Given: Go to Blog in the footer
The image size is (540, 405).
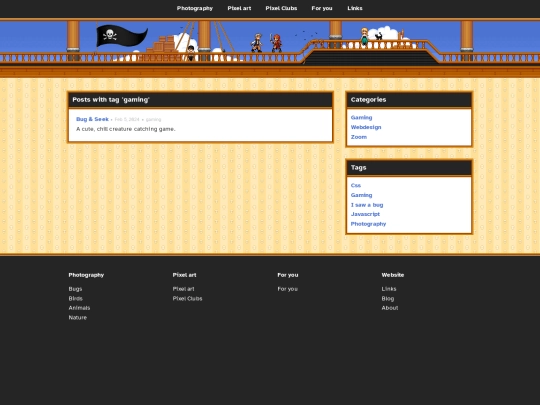Looking at the screenshot, I should point(387,299).
